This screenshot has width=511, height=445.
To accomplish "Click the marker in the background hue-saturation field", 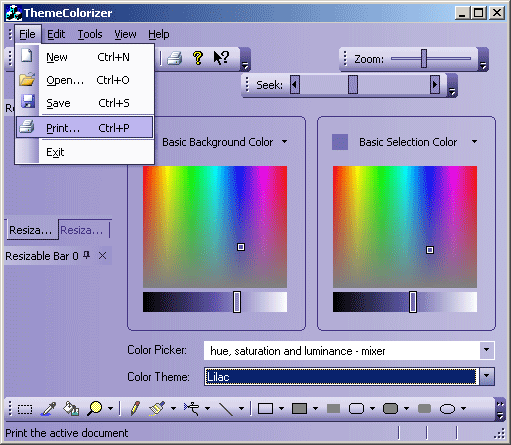I will coord(241,247).
